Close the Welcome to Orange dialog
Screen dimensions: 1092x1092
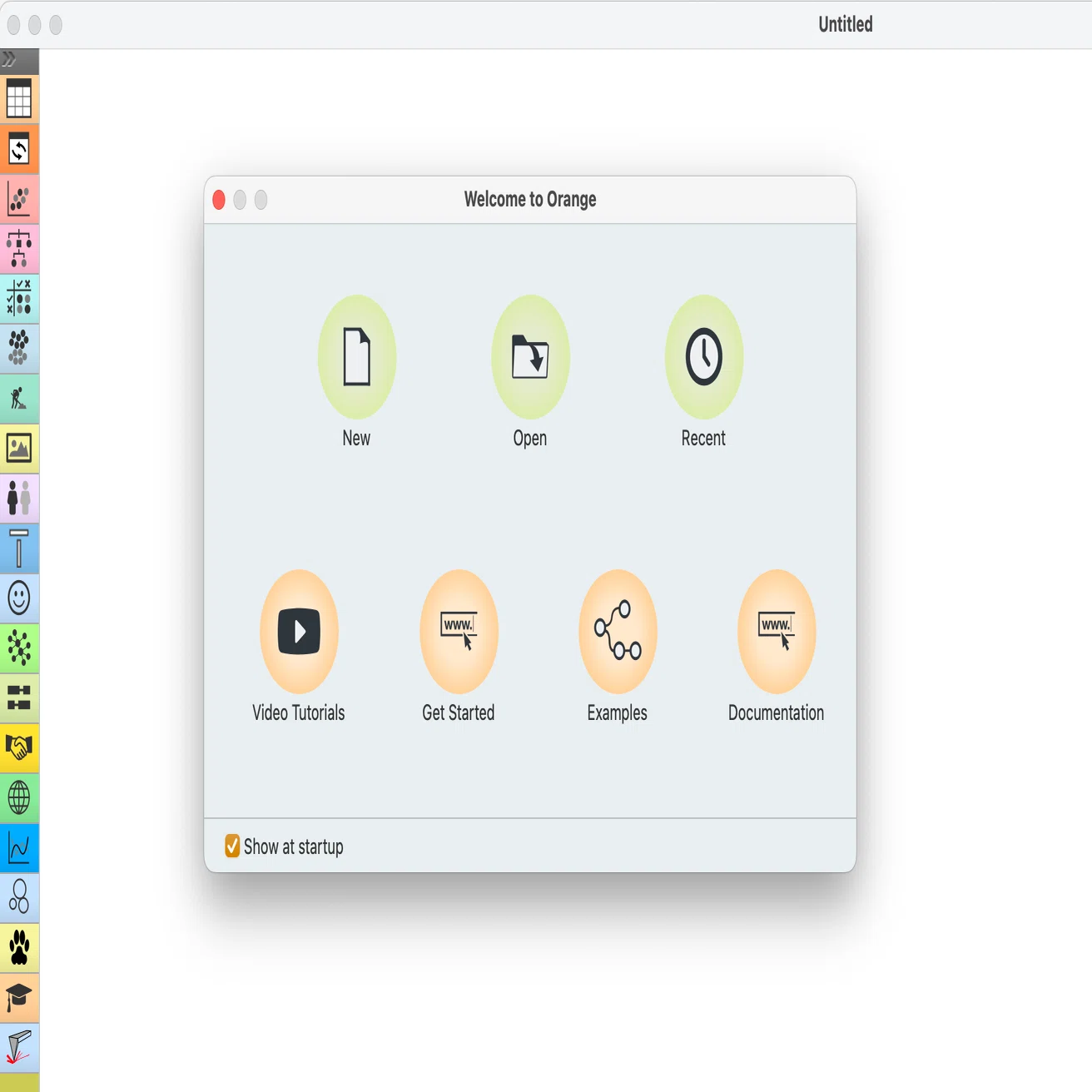click(219, 200)
